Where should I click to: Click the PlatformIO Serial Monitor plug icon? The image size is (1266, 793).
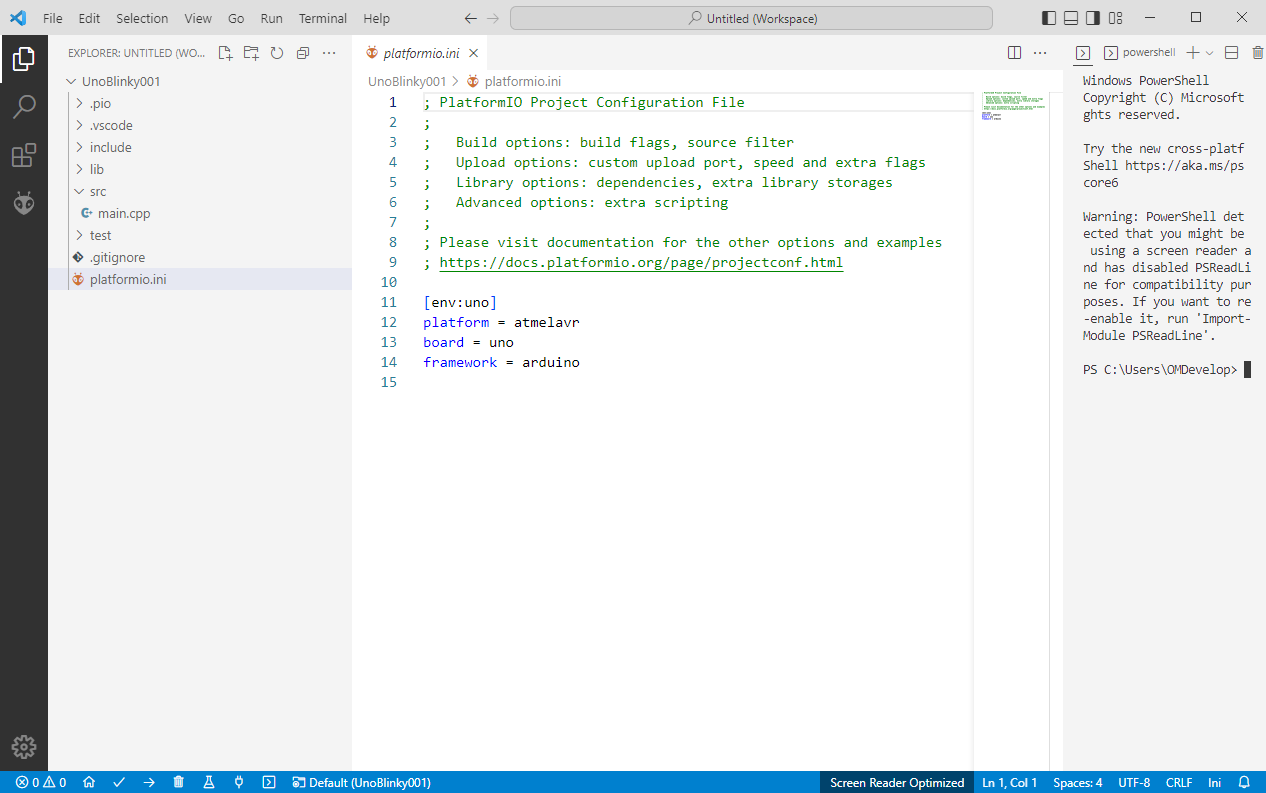point(239,783)
